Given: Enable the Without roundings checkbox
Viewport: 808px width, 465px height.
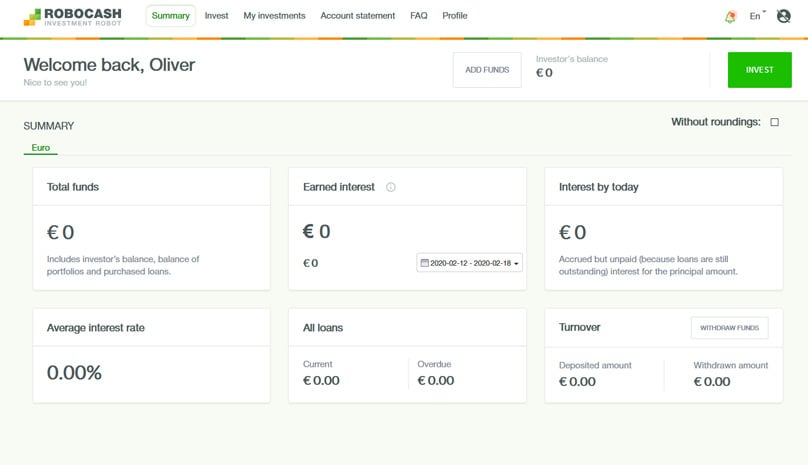Looking at the screenshot, I should point(775,122).
